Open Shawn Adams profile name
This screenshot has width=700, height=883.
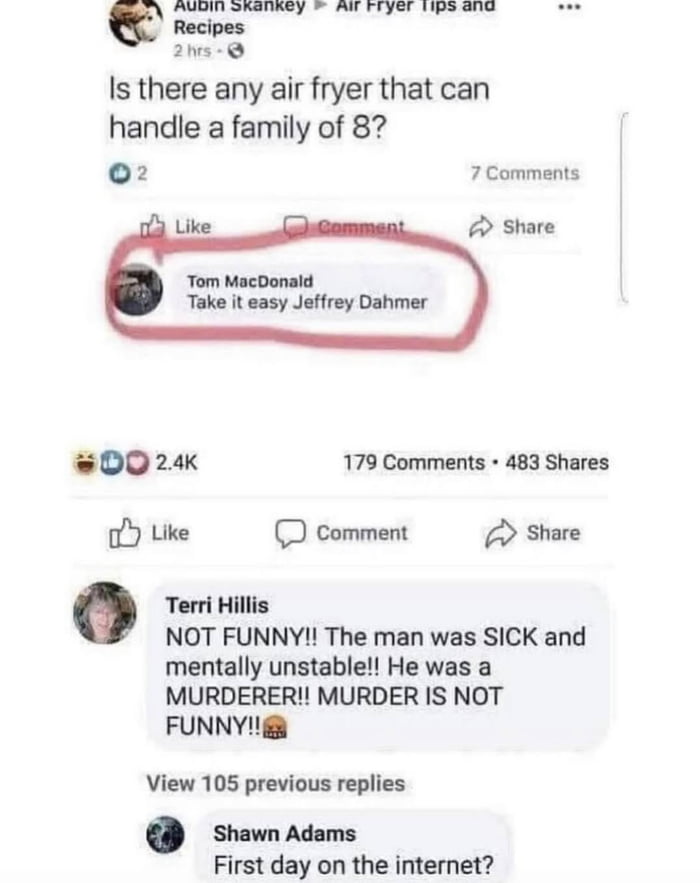point(284,833)
